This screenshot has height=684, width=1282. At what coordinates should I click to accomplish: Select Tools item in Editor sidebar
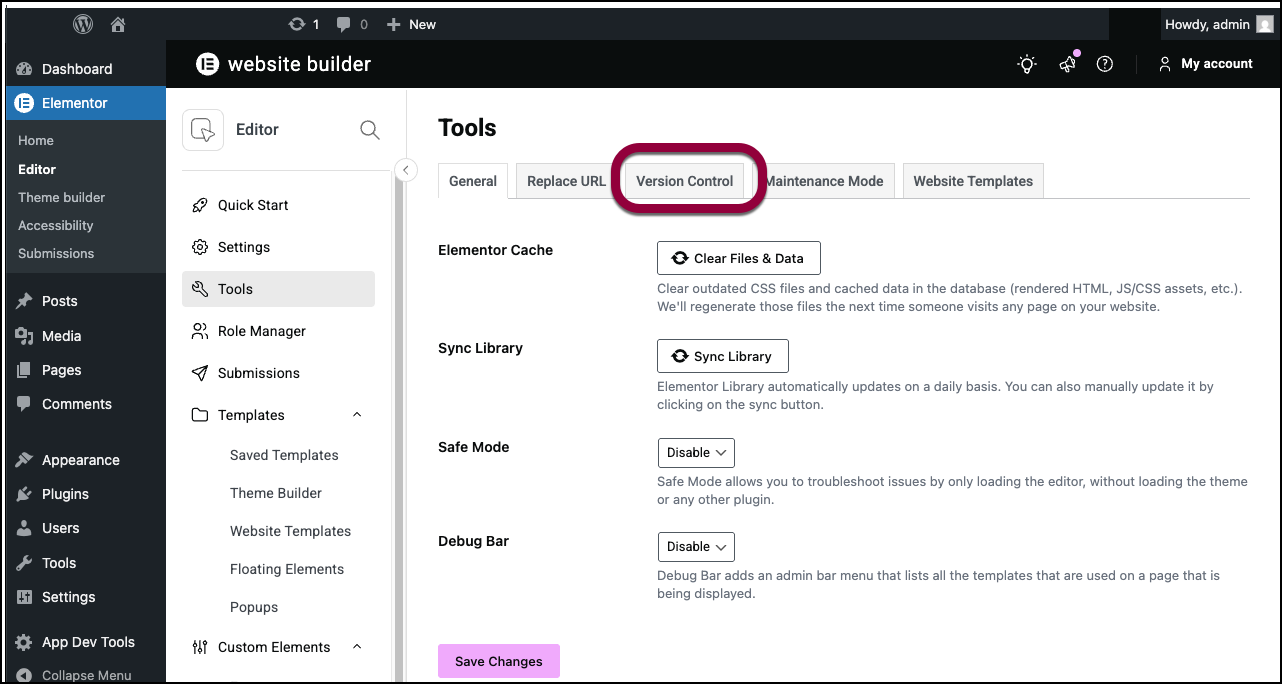pyautogui.click(x=278, y=289)
